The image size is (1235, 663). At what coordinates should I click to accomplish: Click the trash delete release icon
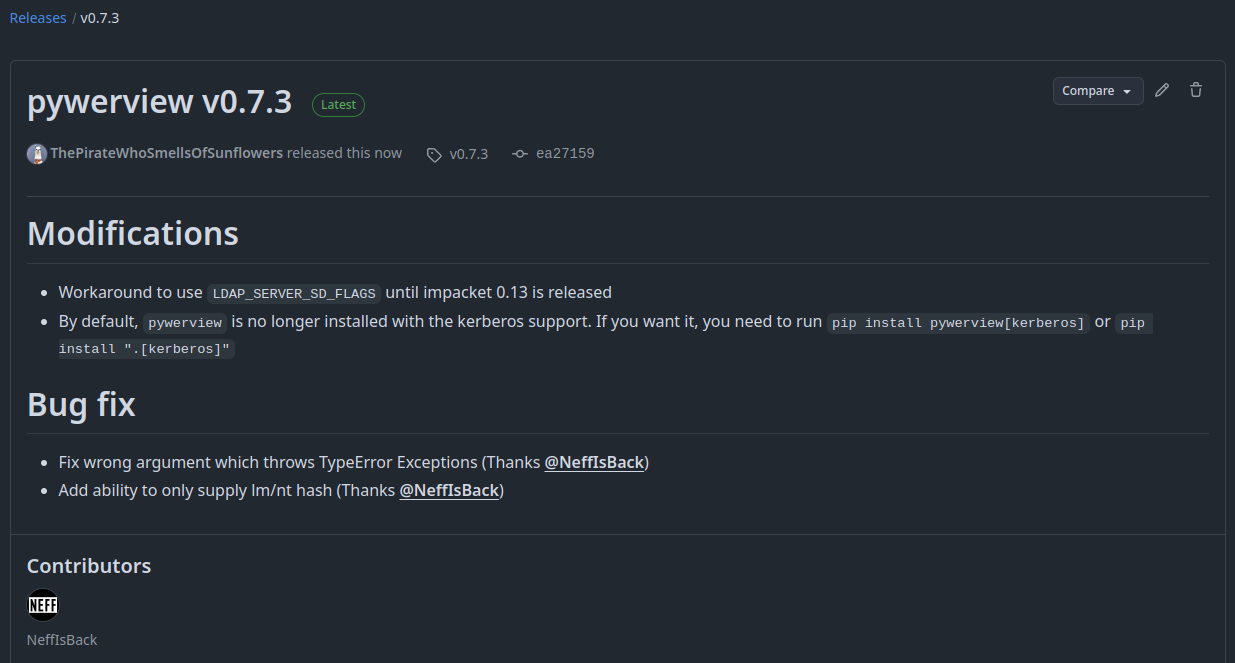(x=1195, y=91)
